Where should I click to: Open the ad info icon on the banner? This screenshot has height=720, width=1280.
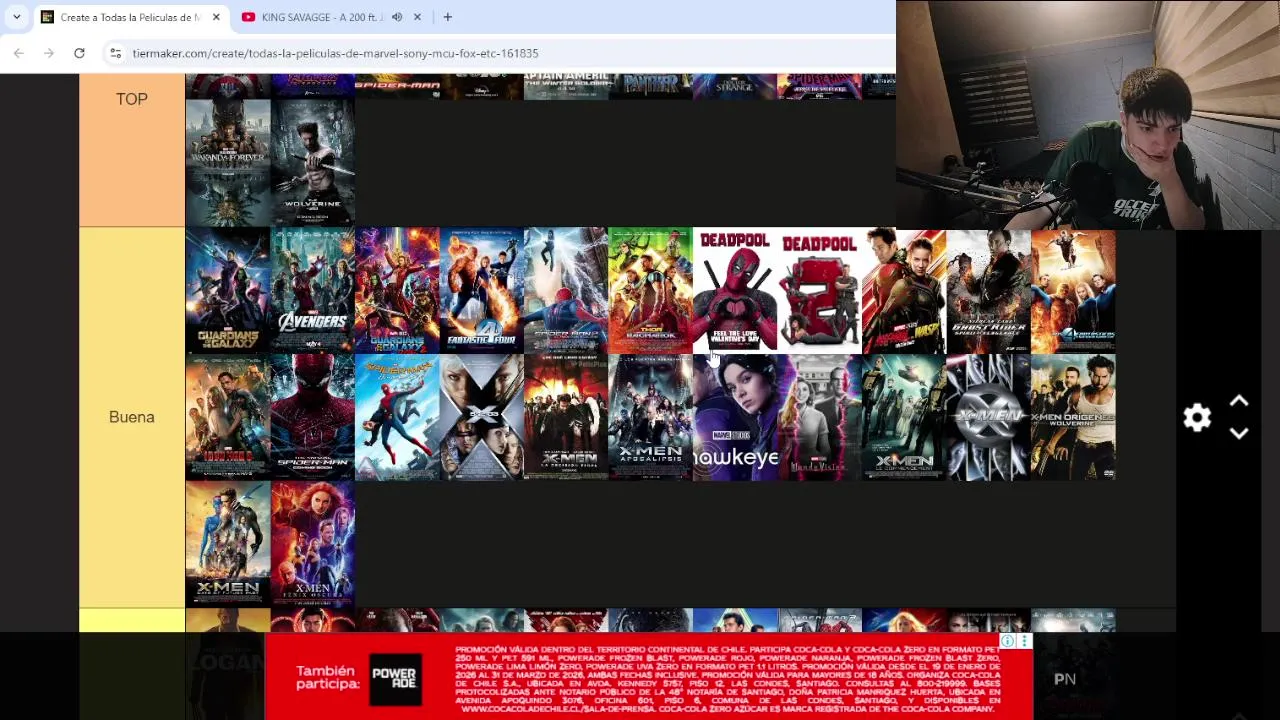coord(1007,641)
